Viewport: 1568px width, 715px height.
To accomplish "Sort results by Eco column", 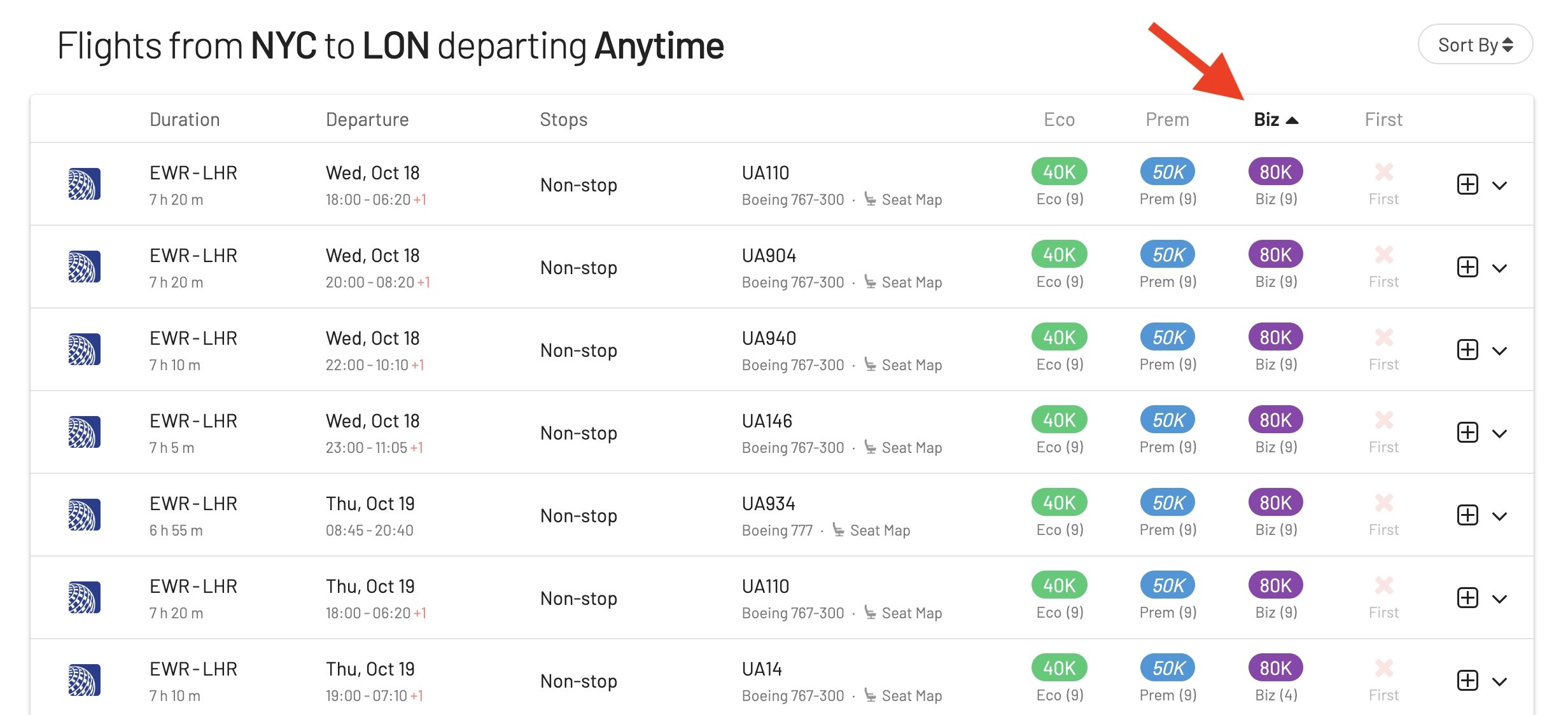I will pos(1059,120).
